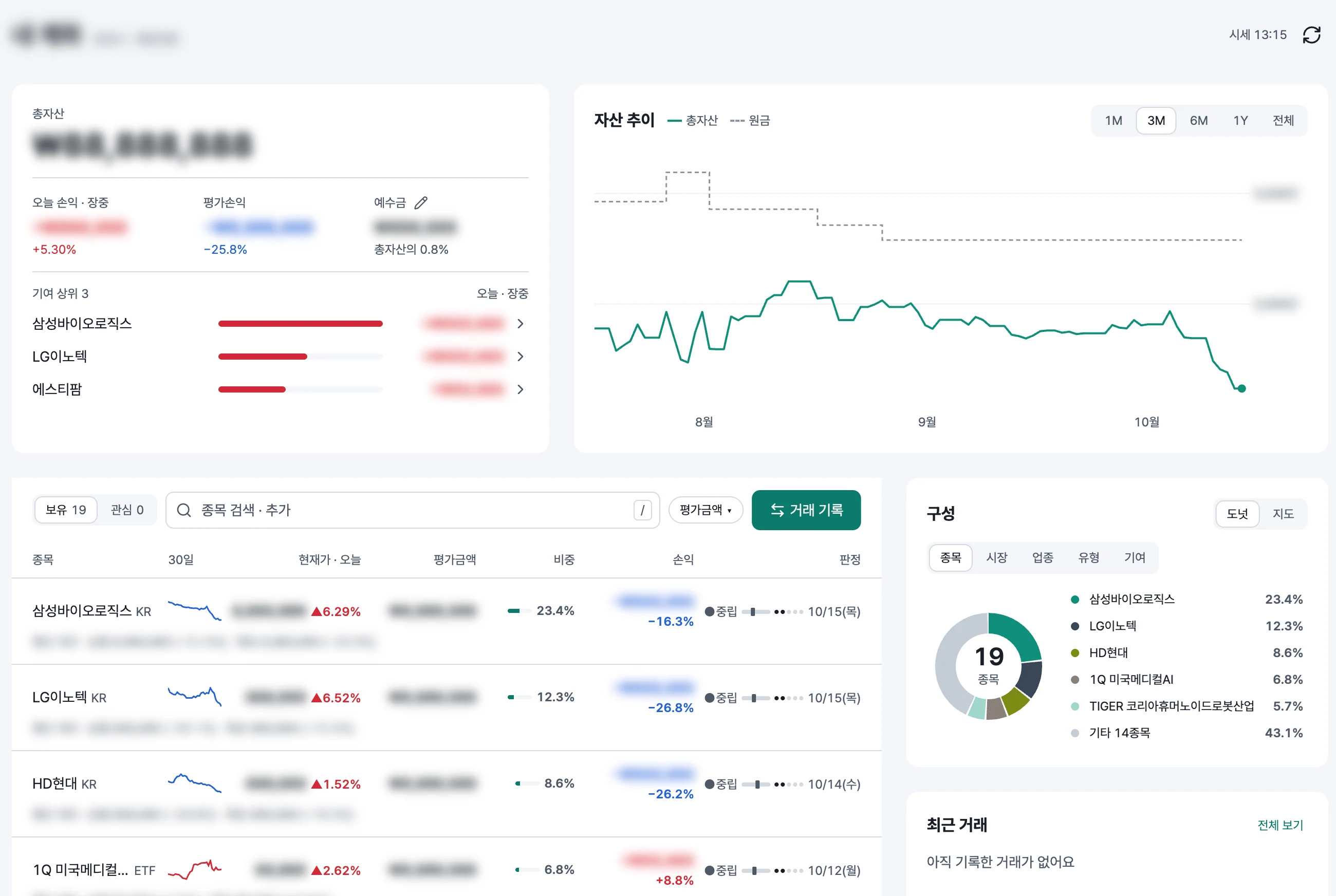
Task: Select the 6M period
Action: [x=1198, y=121]
